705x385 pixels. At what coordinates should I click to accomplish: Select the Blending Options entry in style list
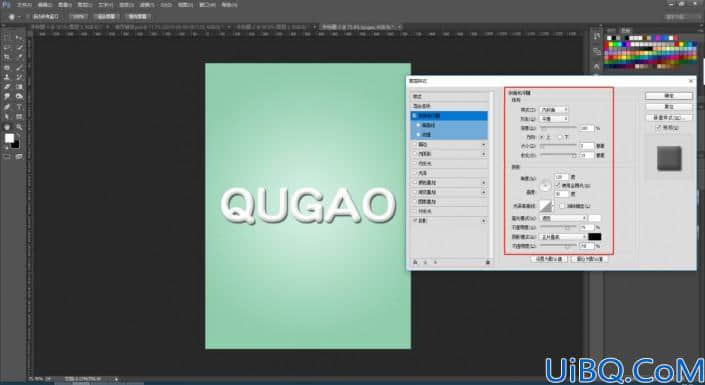[x=449, y=106]
